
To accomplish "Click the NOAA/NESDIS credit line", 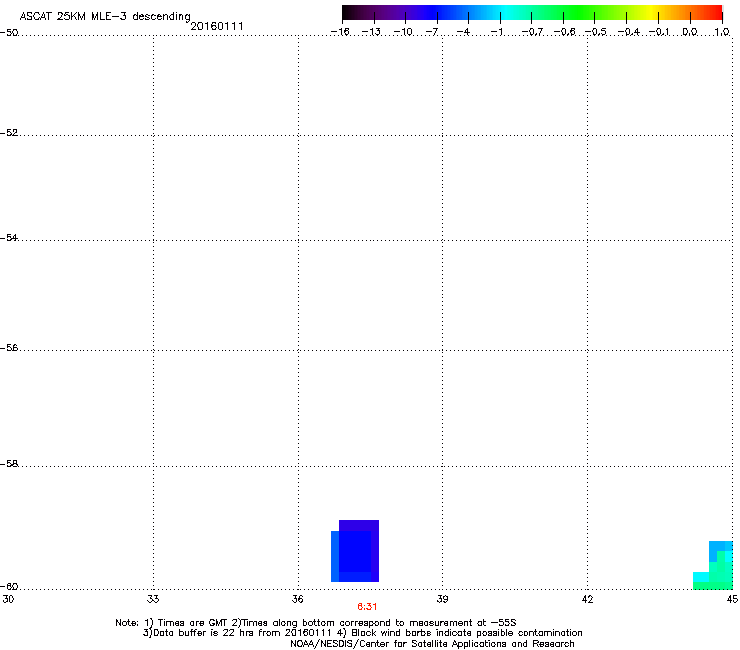I will [432, 644].
